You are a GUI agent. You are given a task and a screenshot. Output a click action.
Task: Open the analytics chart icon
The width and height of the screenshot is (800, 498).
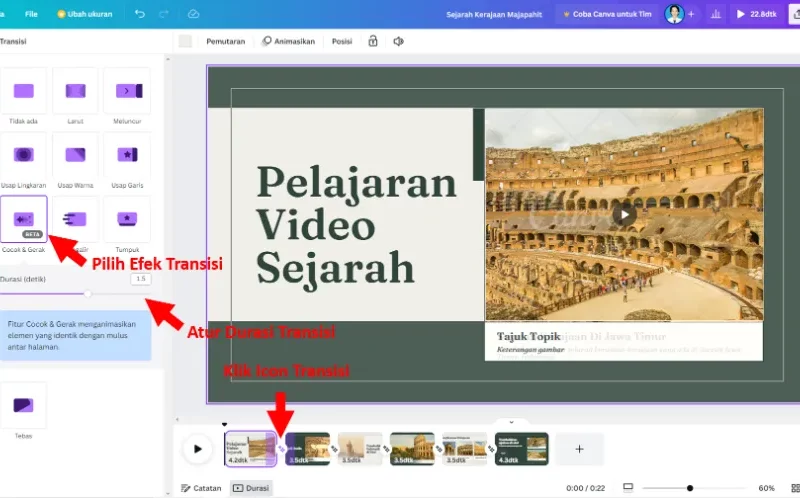716,14
